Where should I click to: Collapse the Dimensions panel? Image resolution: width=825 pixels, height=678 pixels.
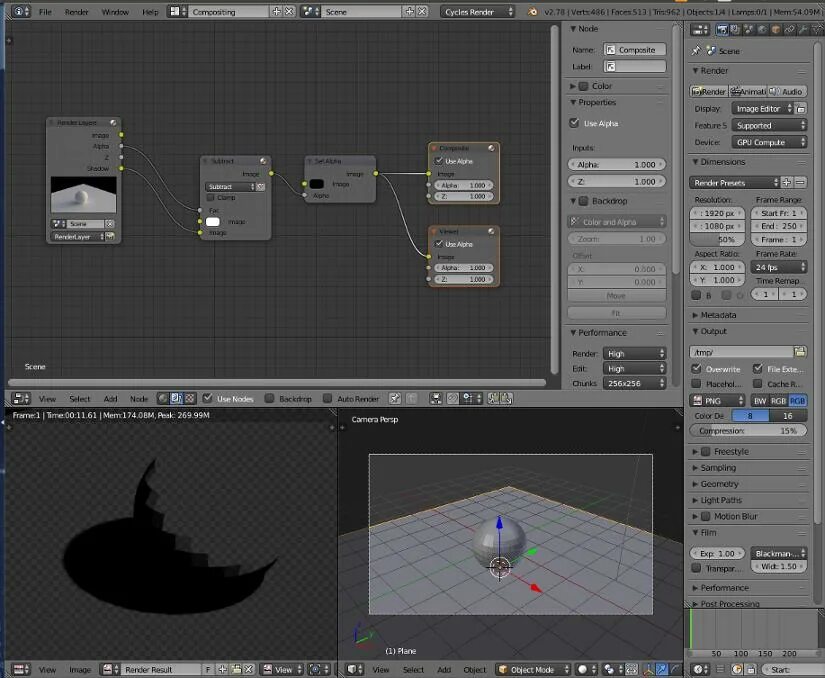tap(722, 162)
